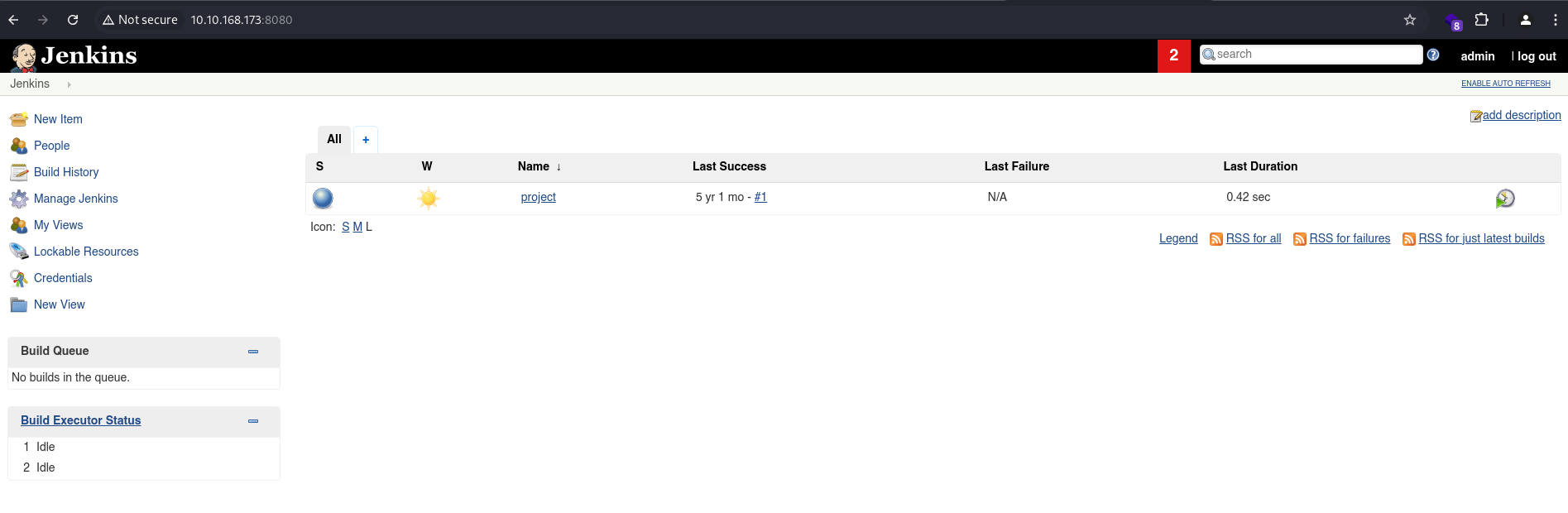Open RSS for failures link

click(x=1350, y=238)
